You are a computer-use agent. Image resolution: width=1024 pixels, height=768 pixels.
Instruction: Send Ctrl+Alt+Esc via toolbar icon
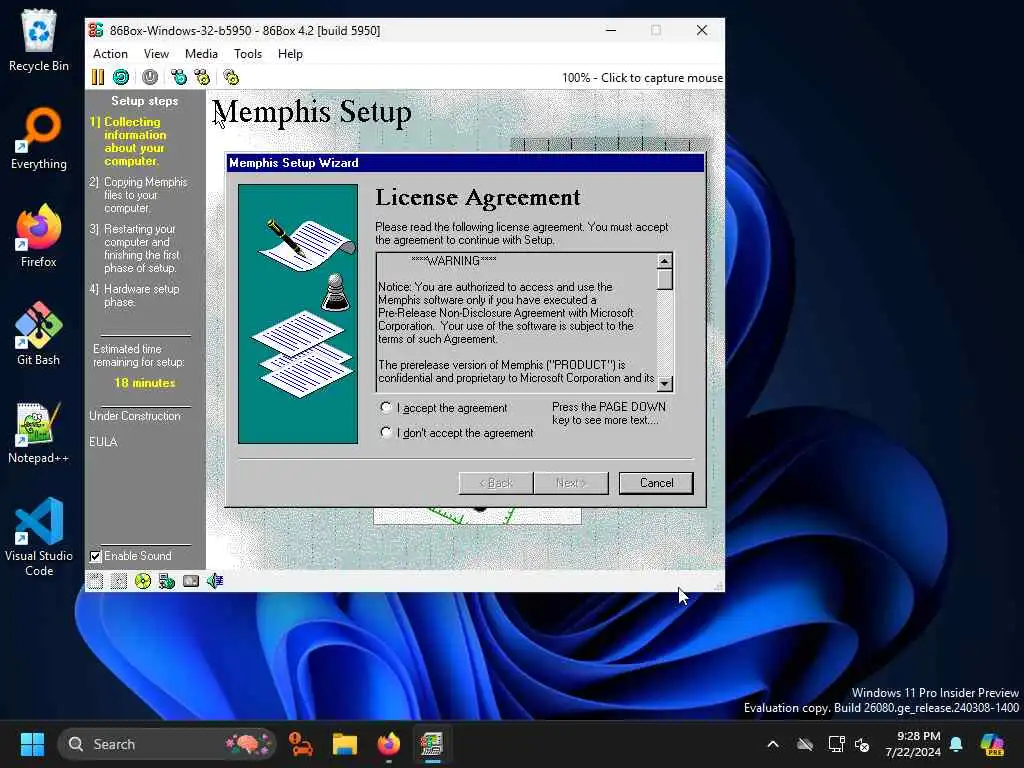[x=202, y=77]
